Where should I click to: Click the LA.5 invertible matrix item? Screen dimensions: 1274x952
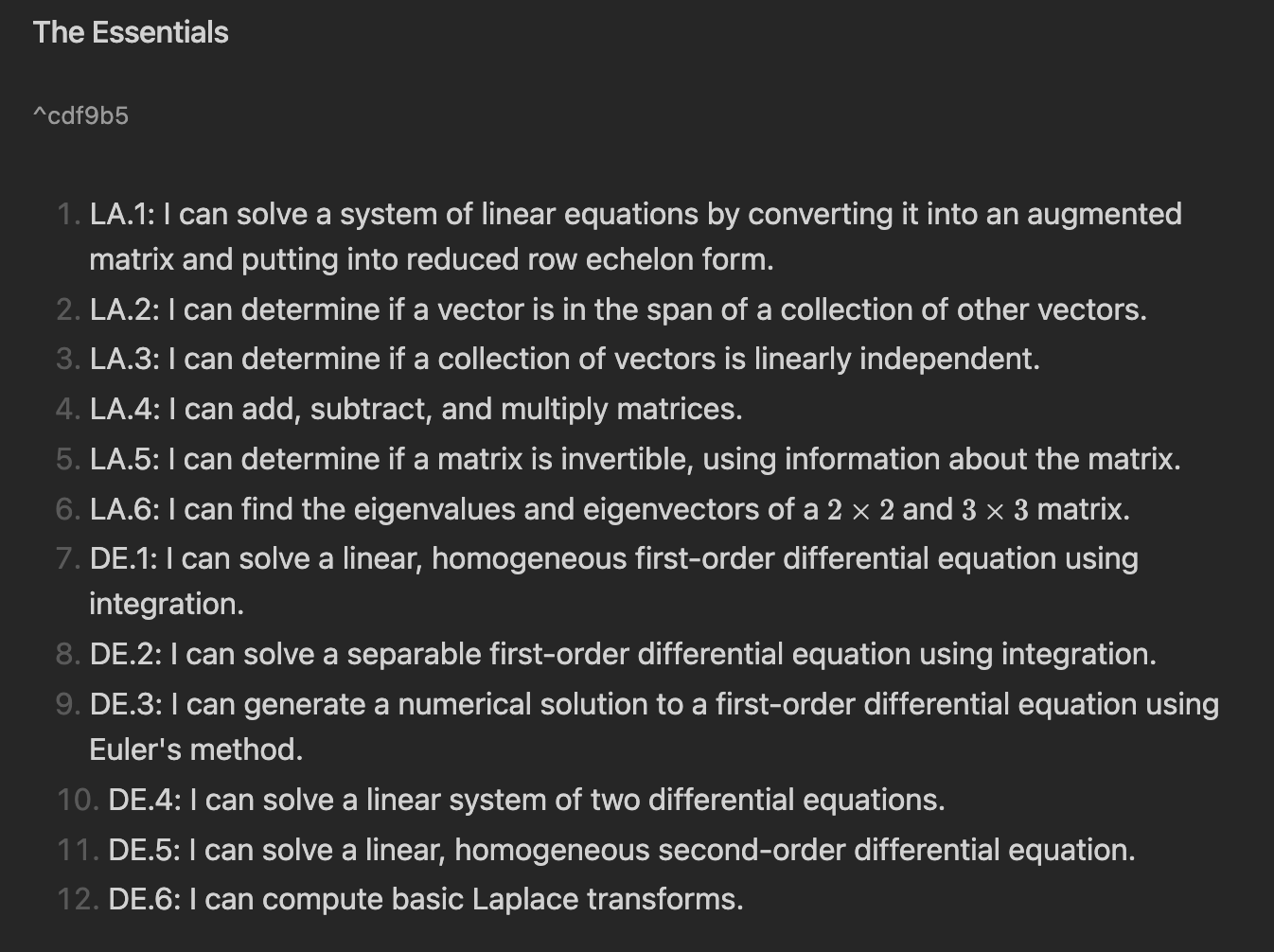[x=635, y=459]
